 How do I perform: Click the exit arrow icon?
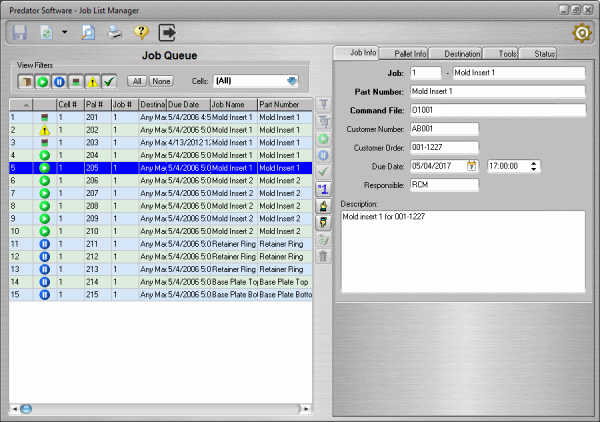click(167, 31)
